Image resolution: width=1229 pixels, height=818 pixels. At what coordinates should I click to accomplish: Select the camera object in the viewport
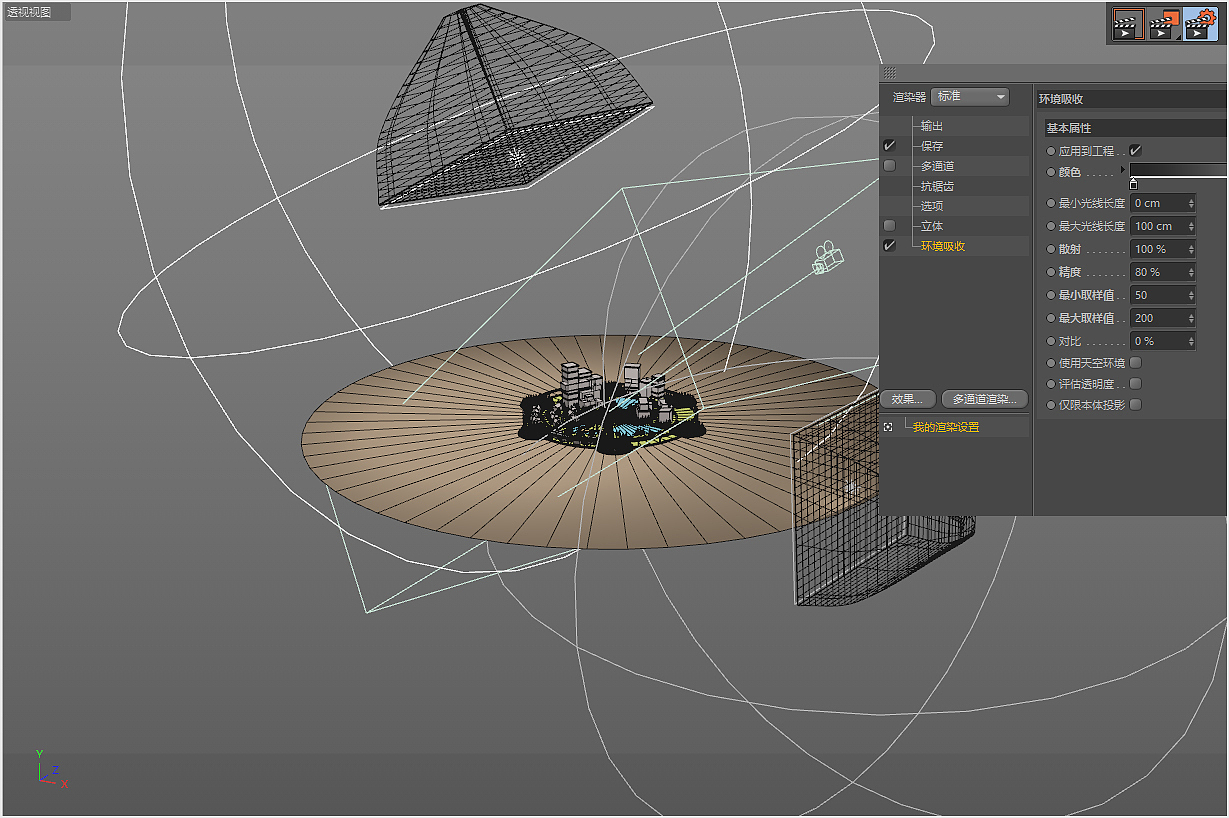click(827, 258)
